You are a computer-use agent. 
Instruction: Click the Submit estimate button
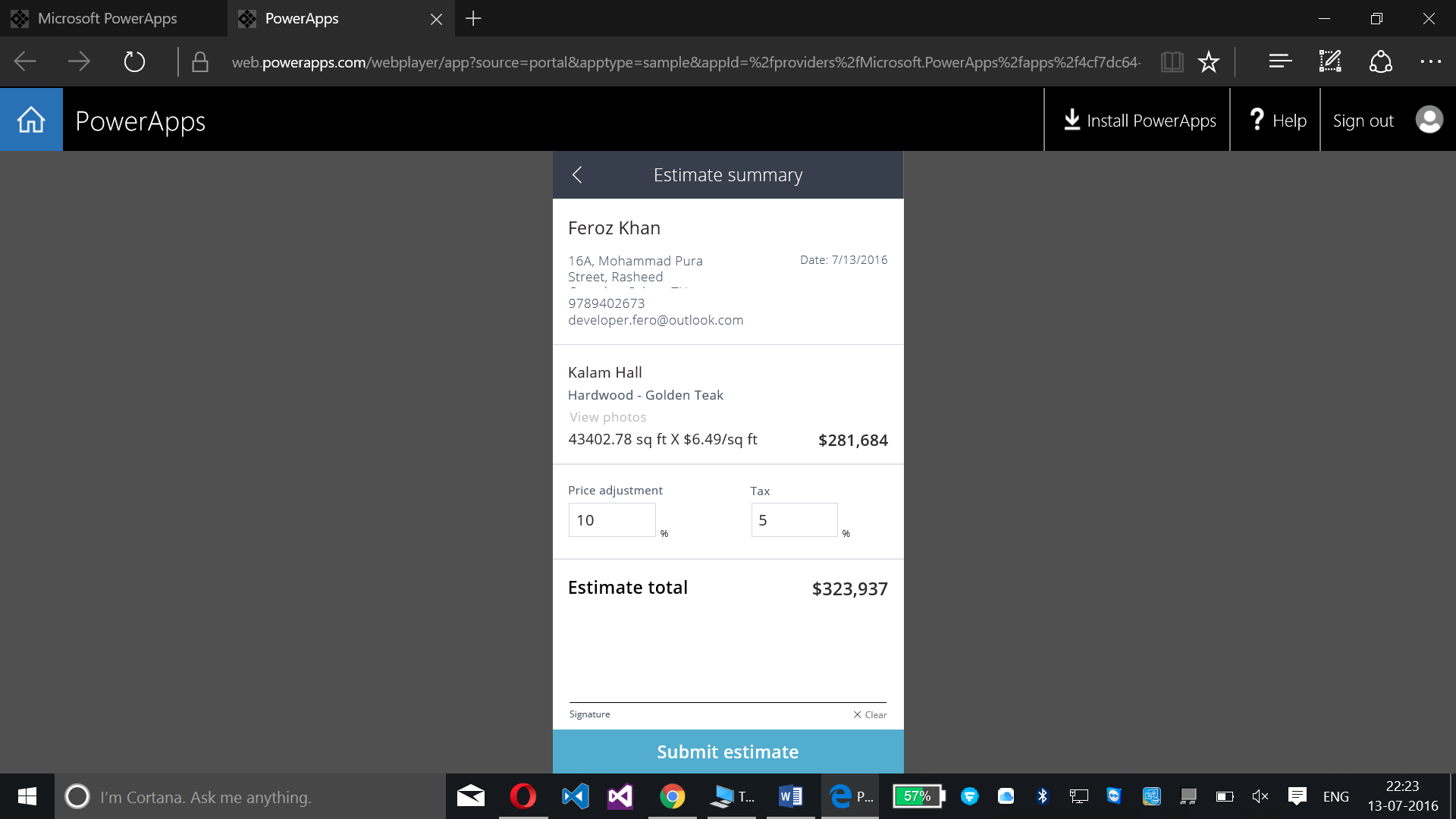[728, 752]
